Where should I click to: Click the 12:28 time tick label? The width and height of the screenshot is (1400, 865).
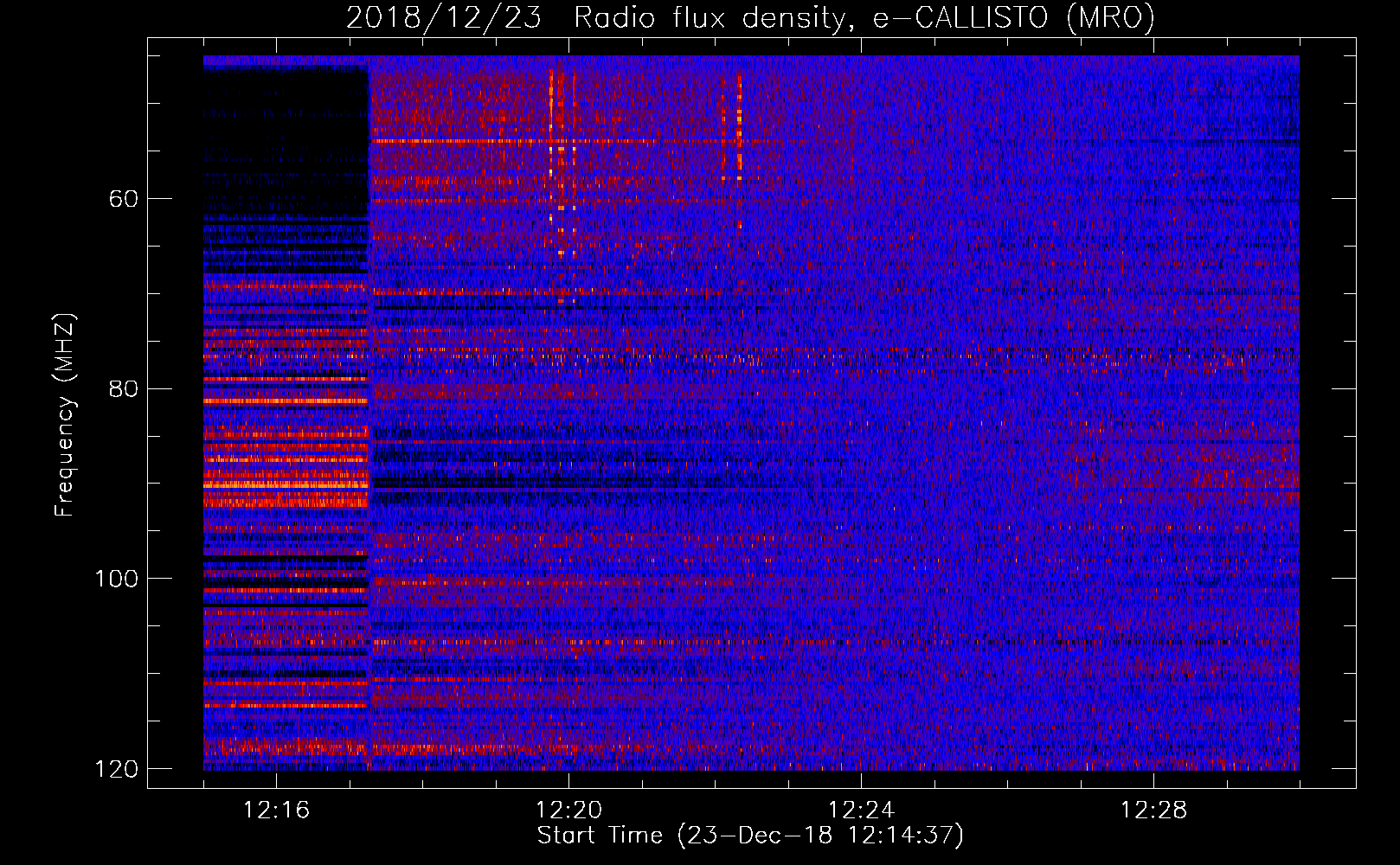click(x=1153, y=811)
